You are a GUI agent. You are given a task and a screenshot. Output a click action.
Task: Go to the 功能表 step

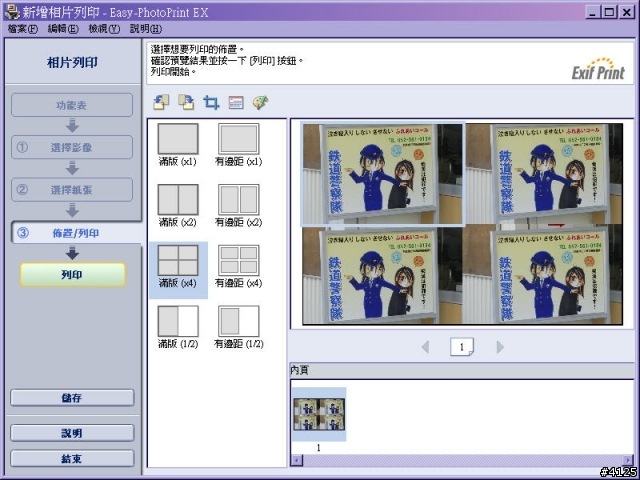point(72,105)
